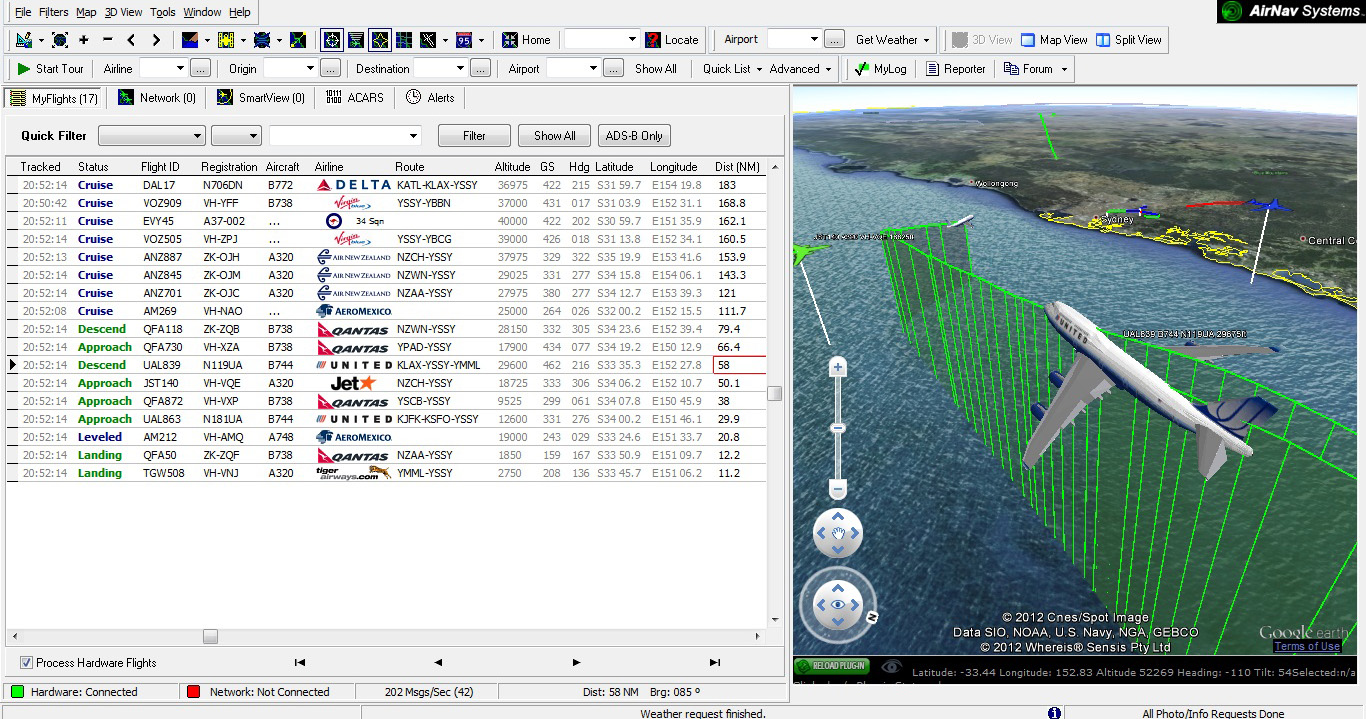The height and width of the screenshot is (719, 1366).
Task: Toggle the eye icon below 3D view
Action: 892,667
